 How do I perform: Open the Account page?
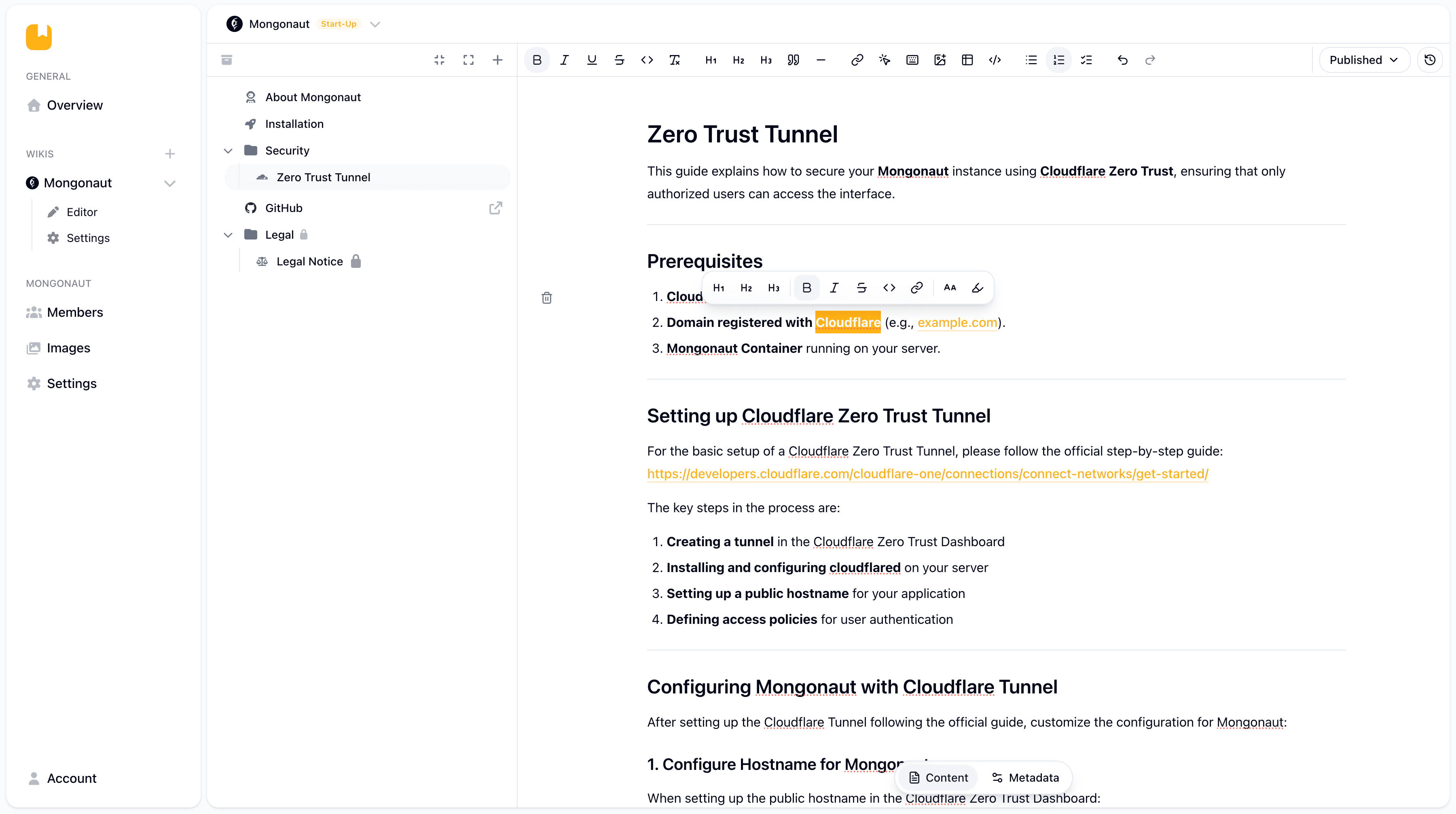pyautogui.click(x=72, y=778)
